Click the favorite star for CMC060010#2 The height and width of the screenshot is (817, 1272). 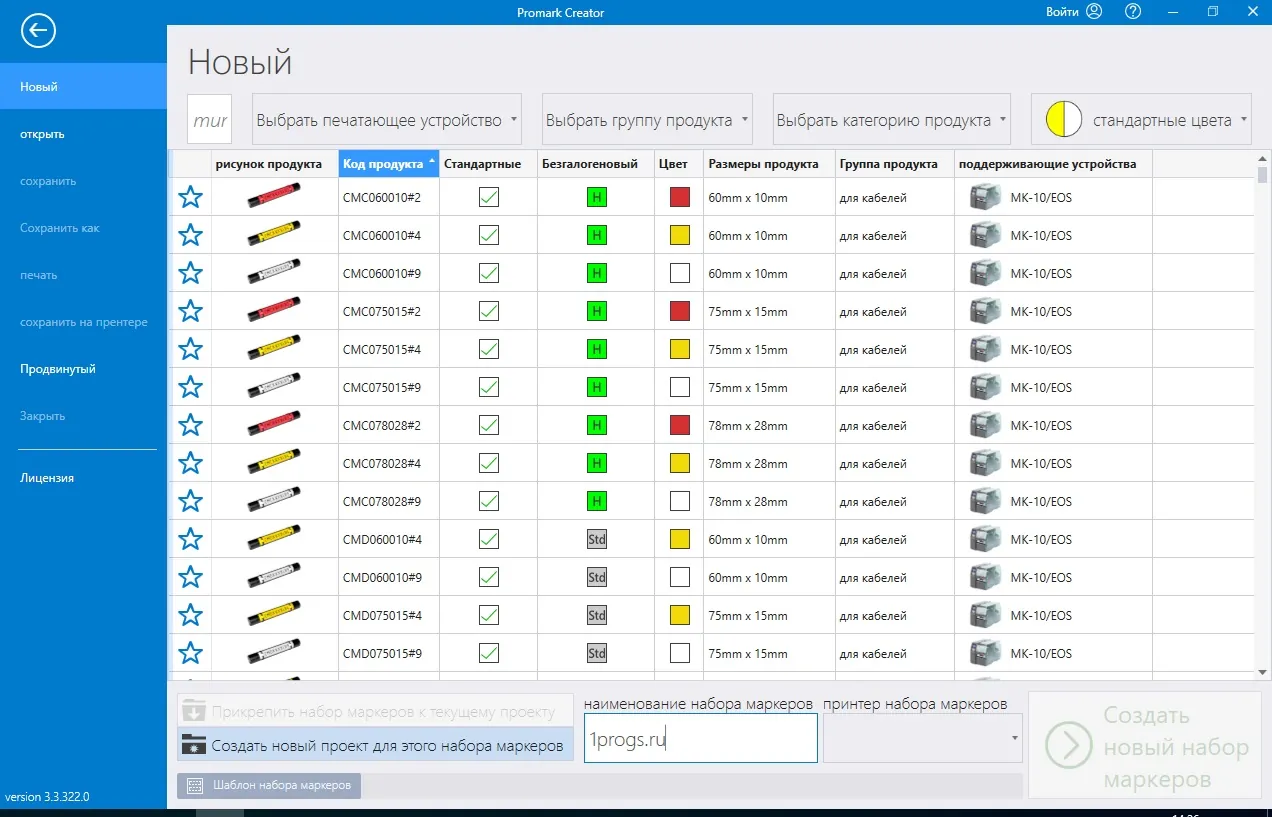[190, 197]
